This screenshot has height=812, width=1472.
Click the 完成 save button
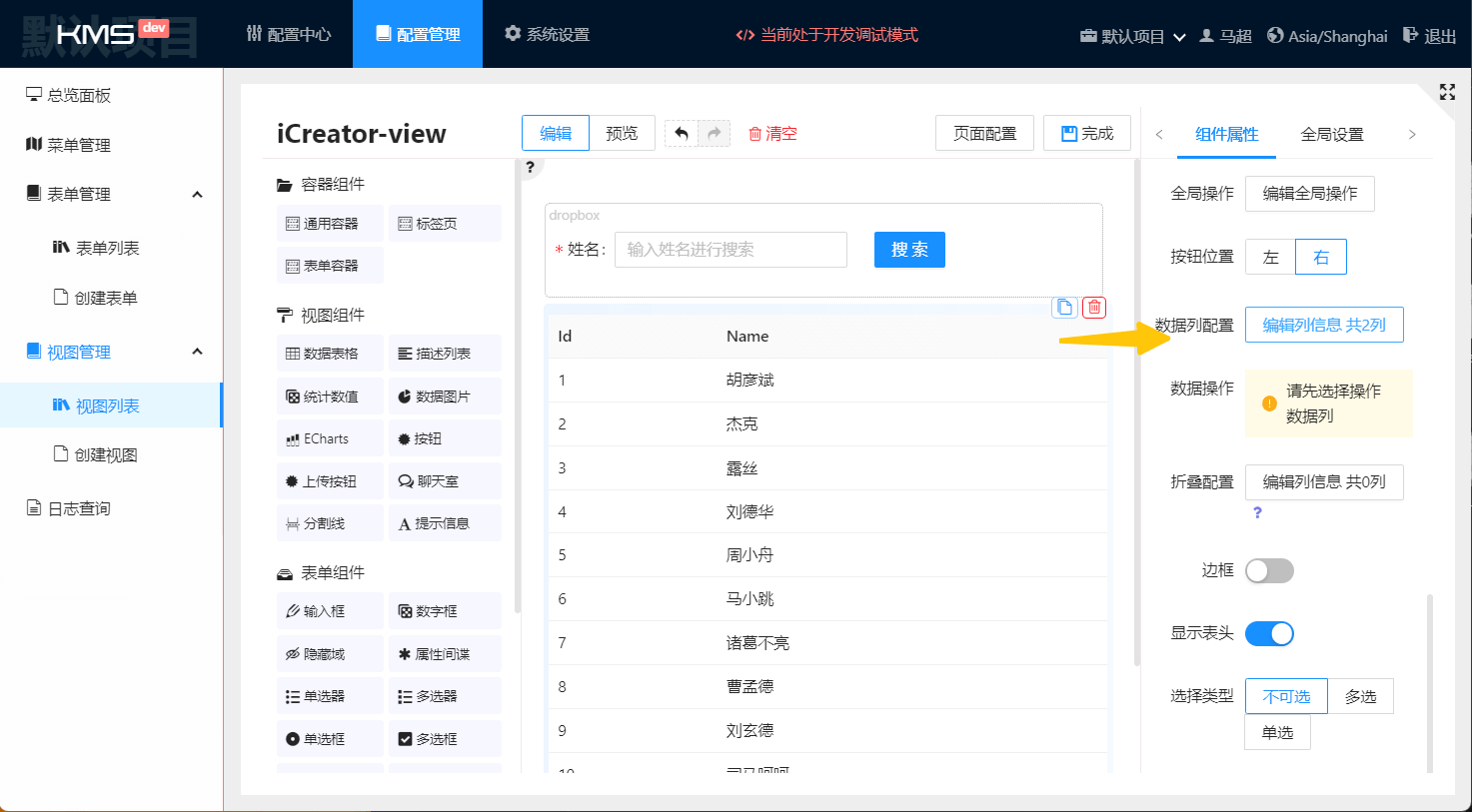click(x=1086, y=133)
